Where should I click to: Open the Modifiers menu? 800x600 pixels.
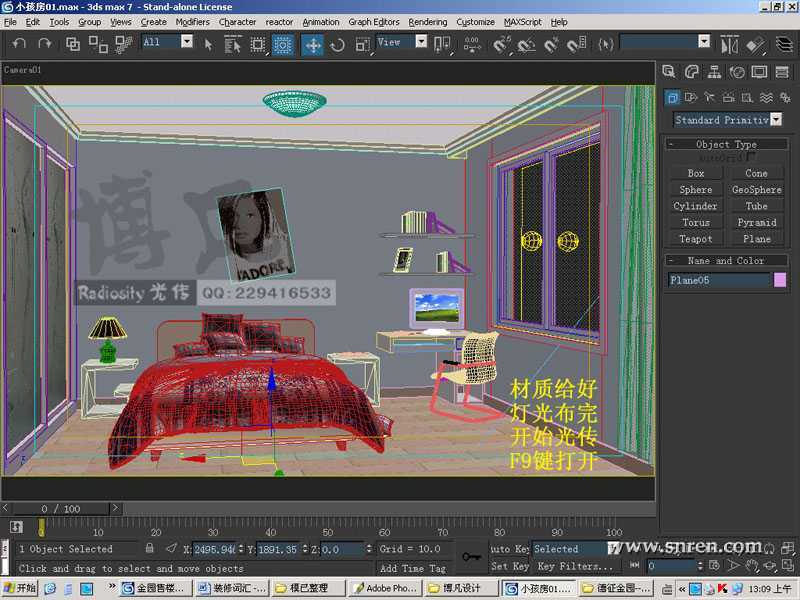(192, 22)
